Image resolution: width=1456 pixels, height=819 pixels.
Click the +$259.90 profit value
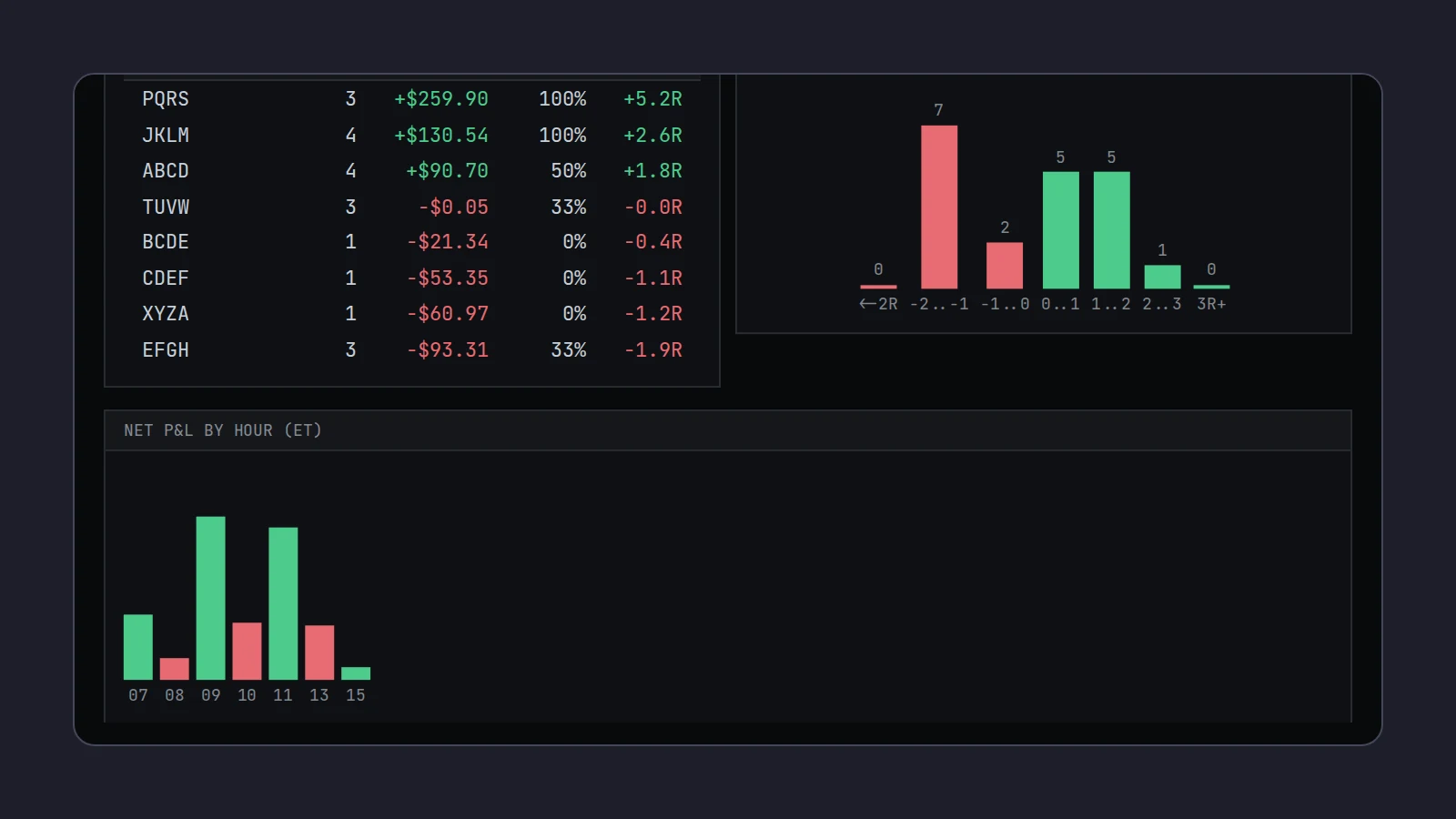[441, 98]
